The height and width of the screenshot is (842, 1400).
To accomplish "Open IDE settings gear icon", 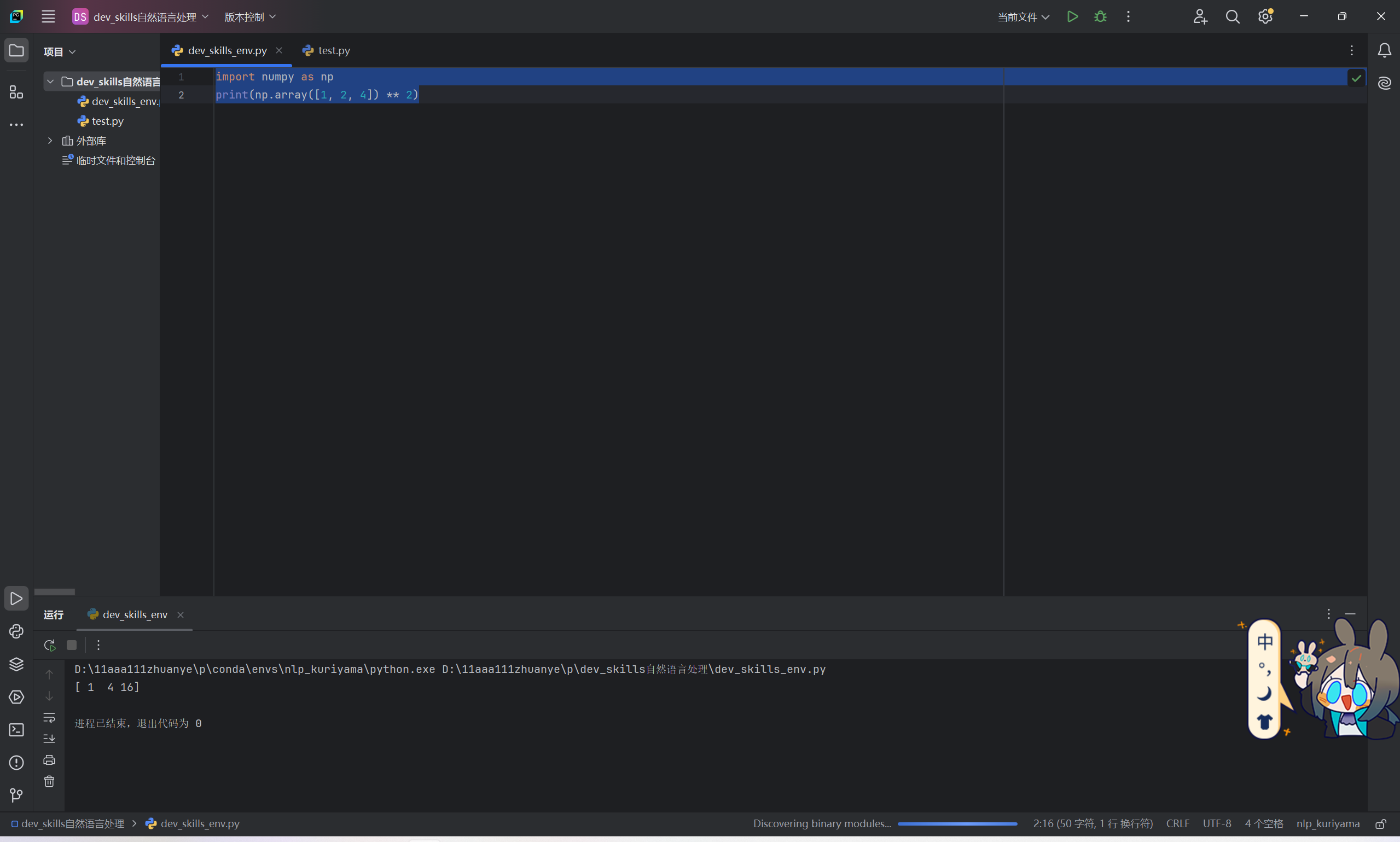I will click(x=1265, y=16).
